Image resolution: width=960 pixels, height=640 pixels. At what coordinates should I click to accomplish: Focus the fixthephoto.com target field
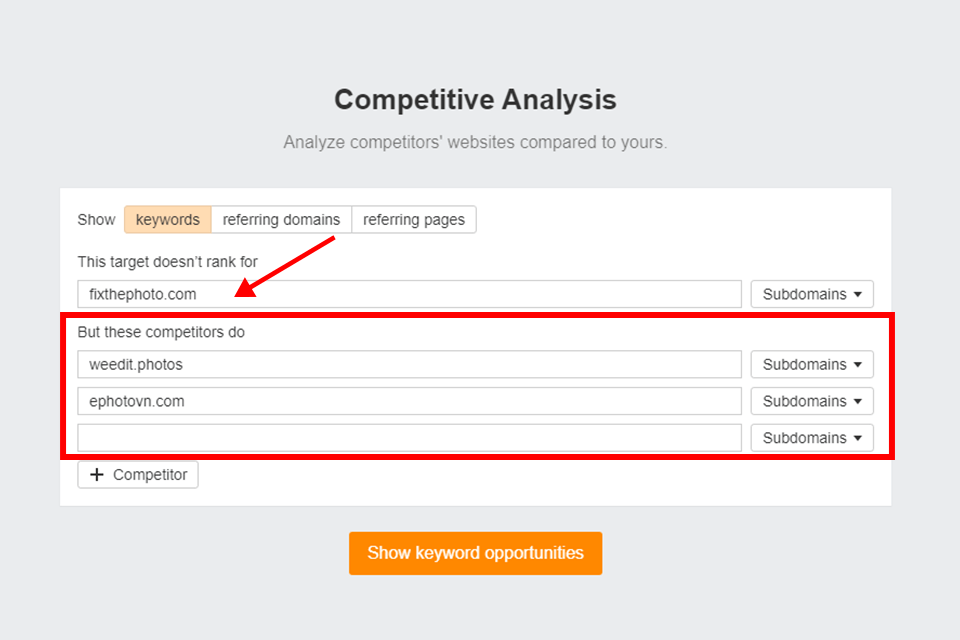pyautogui.click(x=409, y=294)
